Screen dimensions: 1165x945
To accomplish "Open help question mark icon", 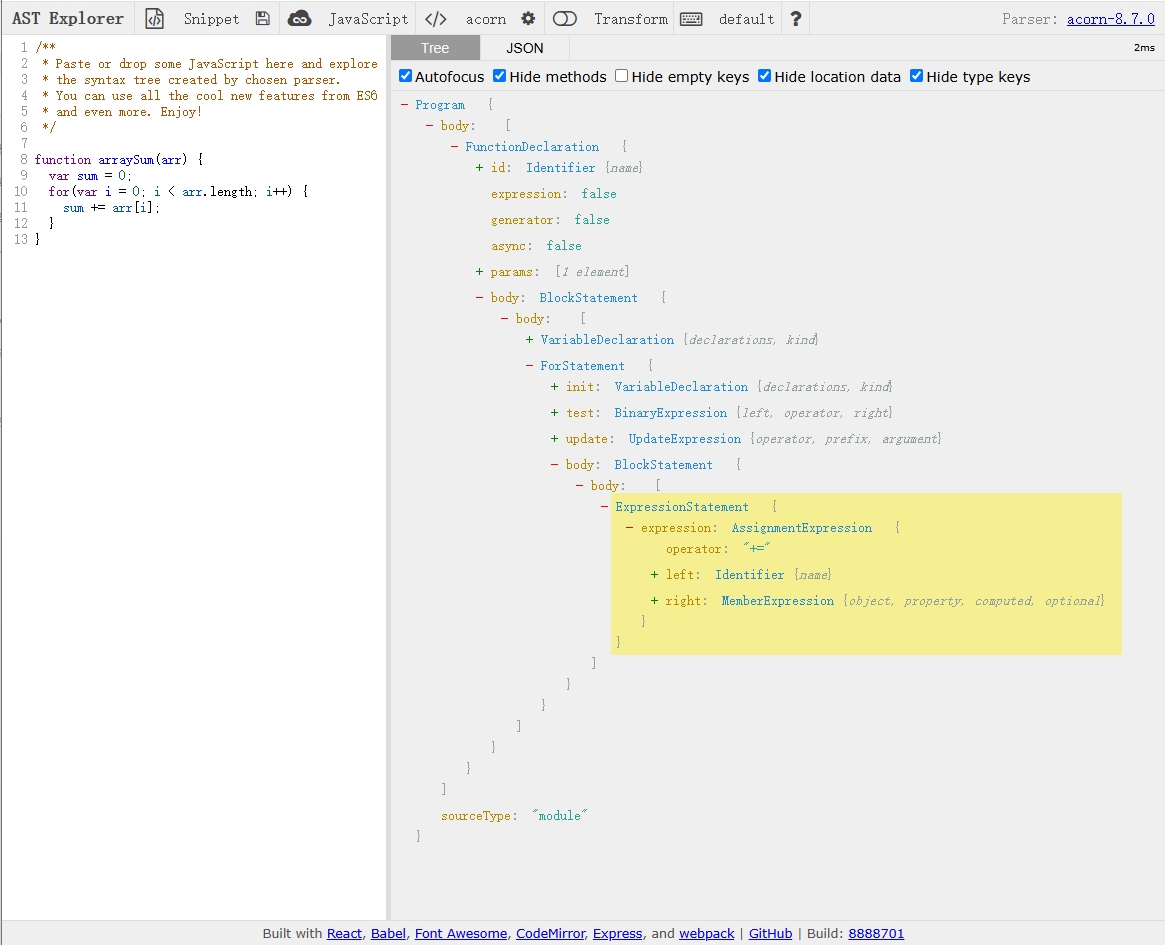I will pyautogui.click(x=795, y=19).
